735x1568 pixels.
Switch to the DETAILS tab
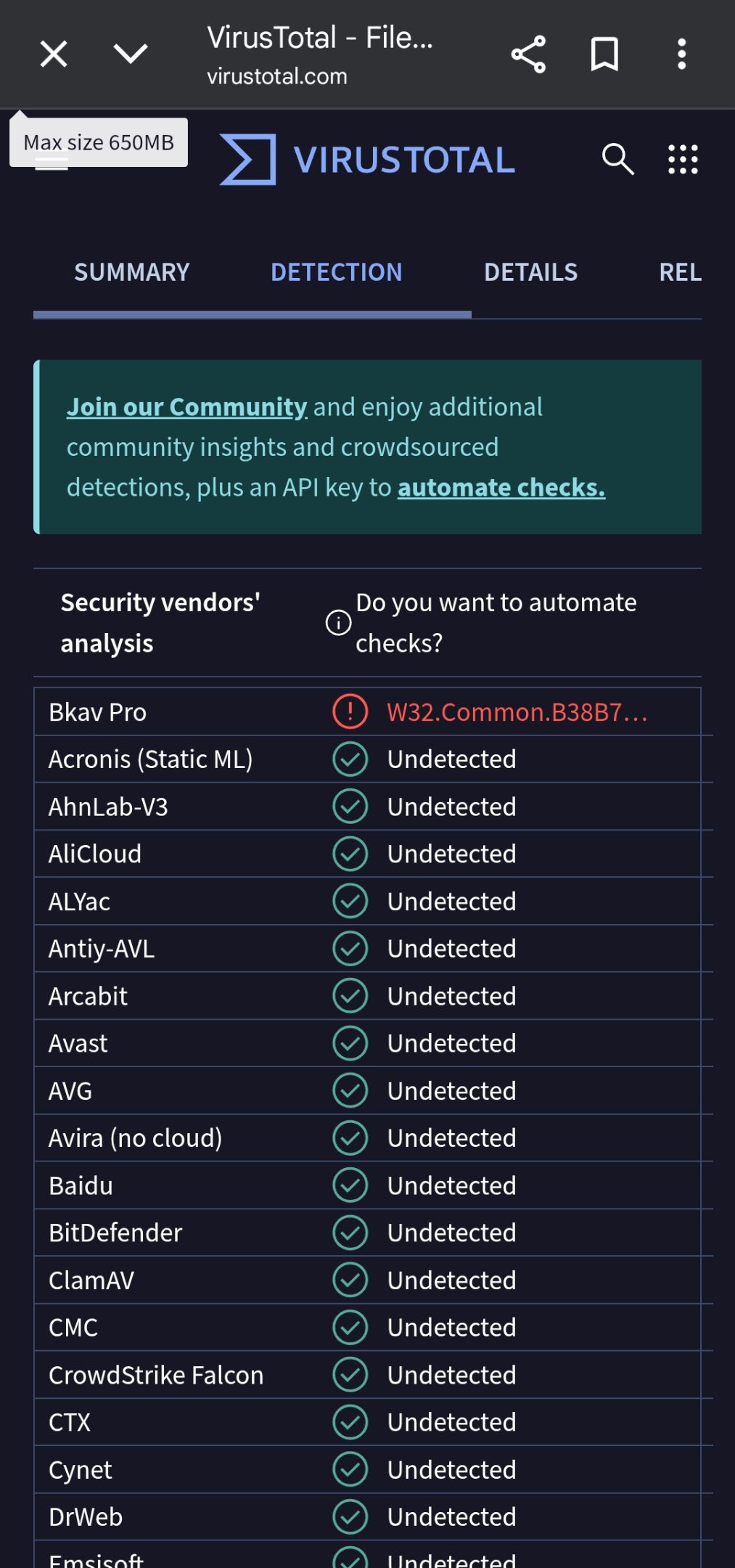[531, 272]
